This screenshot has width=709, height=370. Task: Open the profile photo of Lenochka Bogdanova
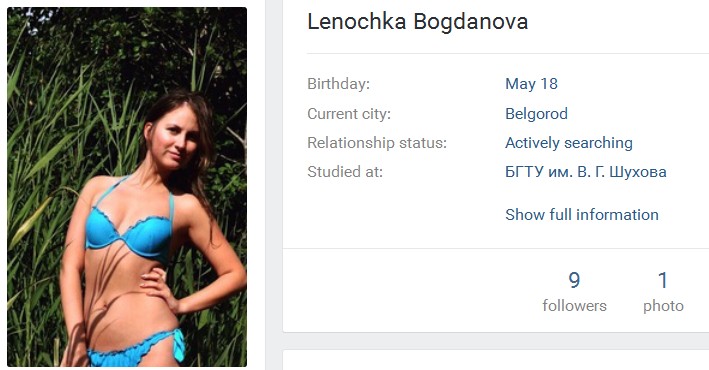coord(127,187)
